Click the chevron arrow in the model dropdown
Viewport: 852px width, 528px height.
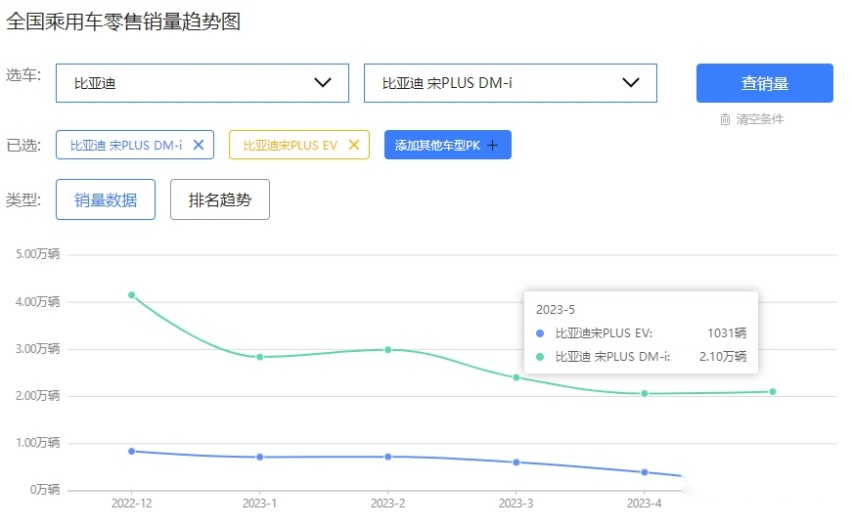(630, 83)
